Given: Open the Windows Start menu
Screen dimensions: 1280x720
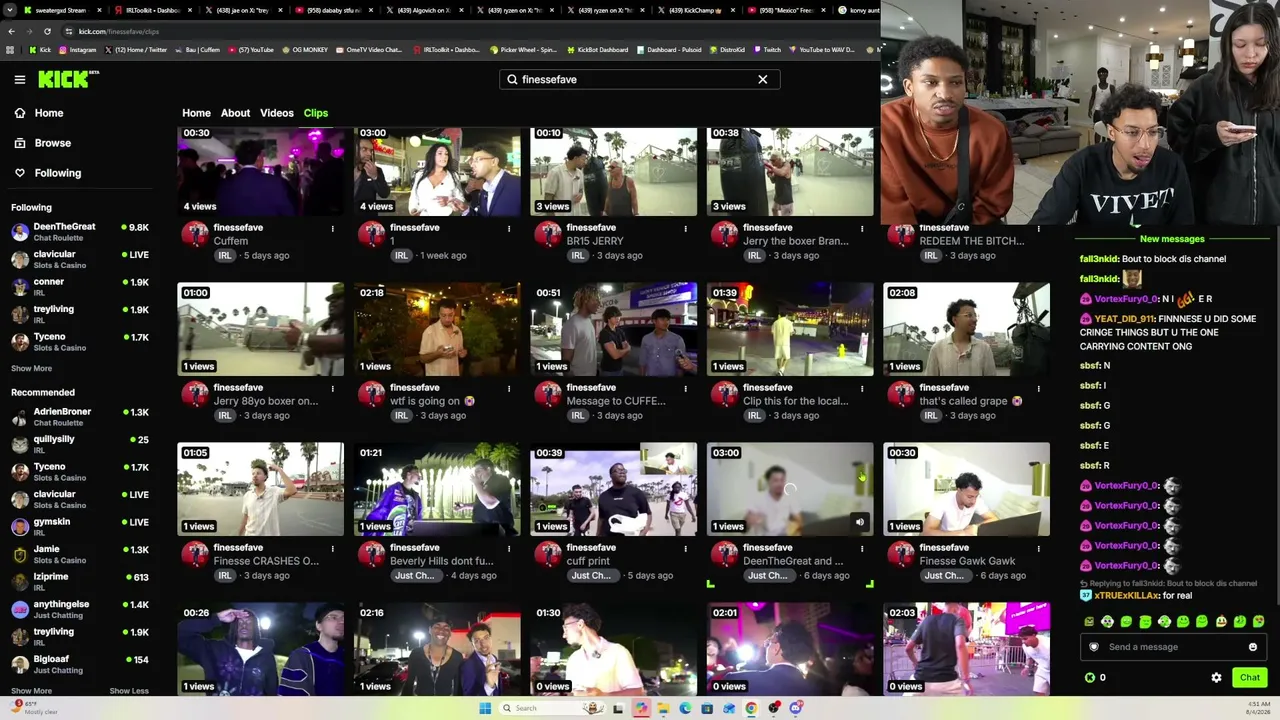Looking at the screenshot, I should point(485,708).
